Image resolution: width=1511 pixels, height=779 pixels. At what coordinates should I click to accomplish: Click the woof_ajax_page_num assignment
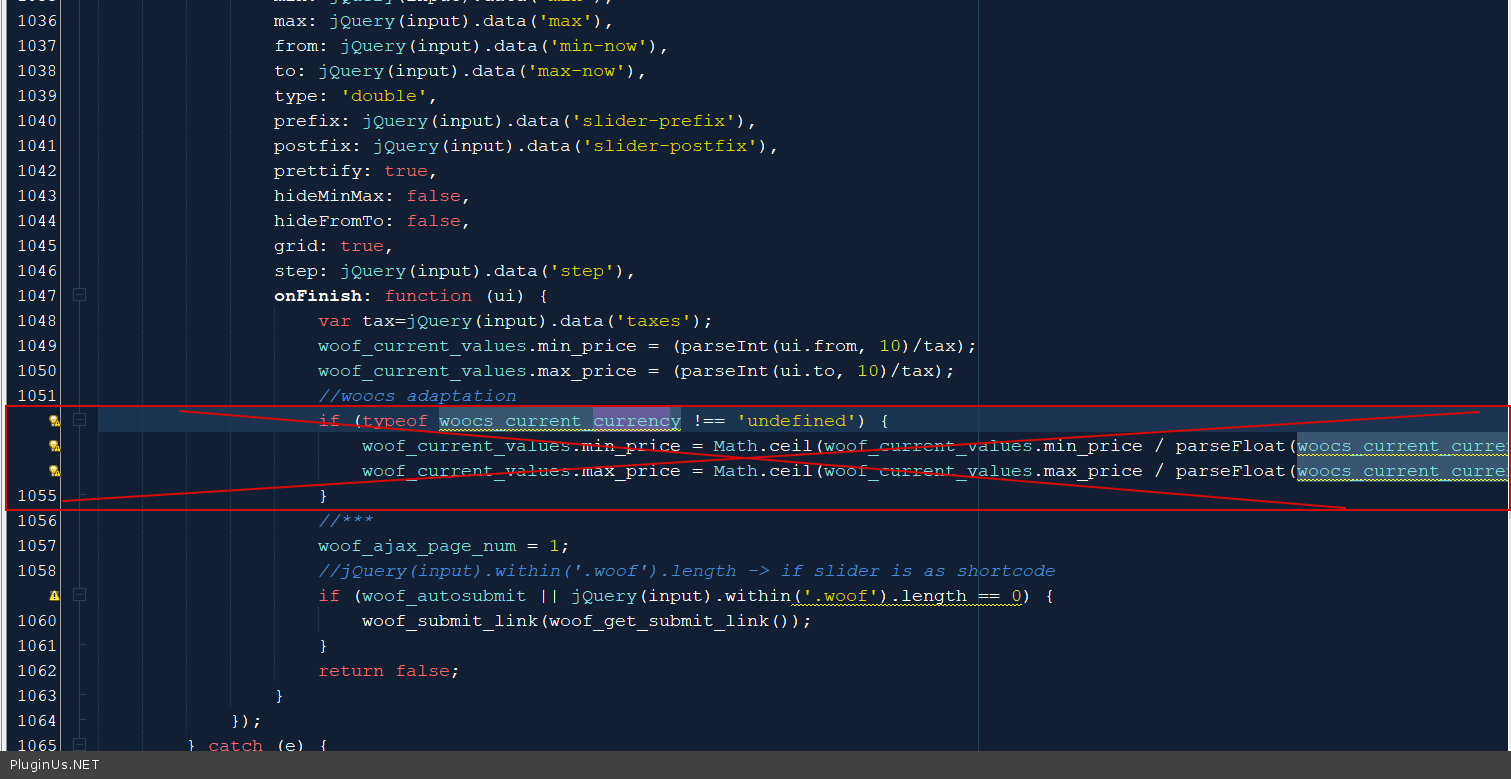click(x=443, y=546)
